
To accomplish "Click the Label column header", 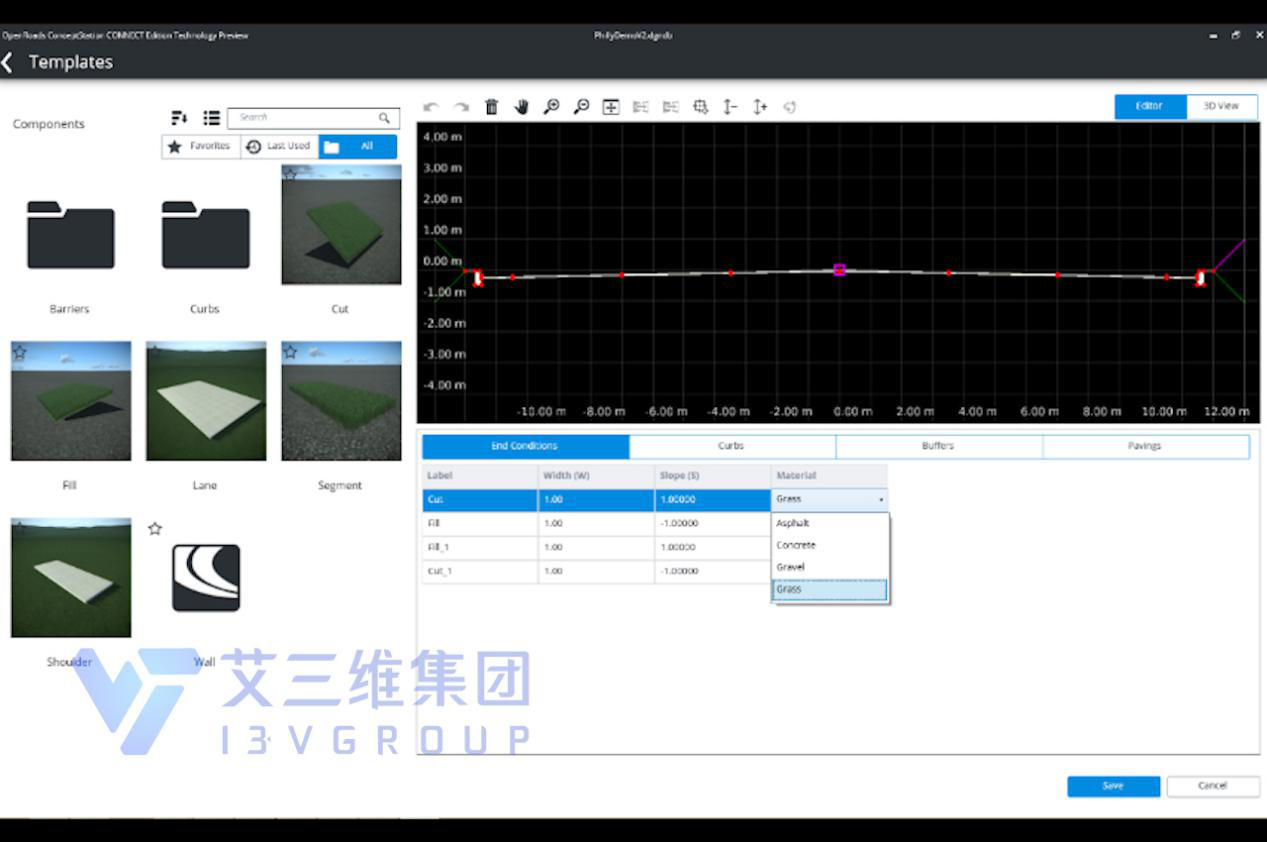I will [480, 476].
